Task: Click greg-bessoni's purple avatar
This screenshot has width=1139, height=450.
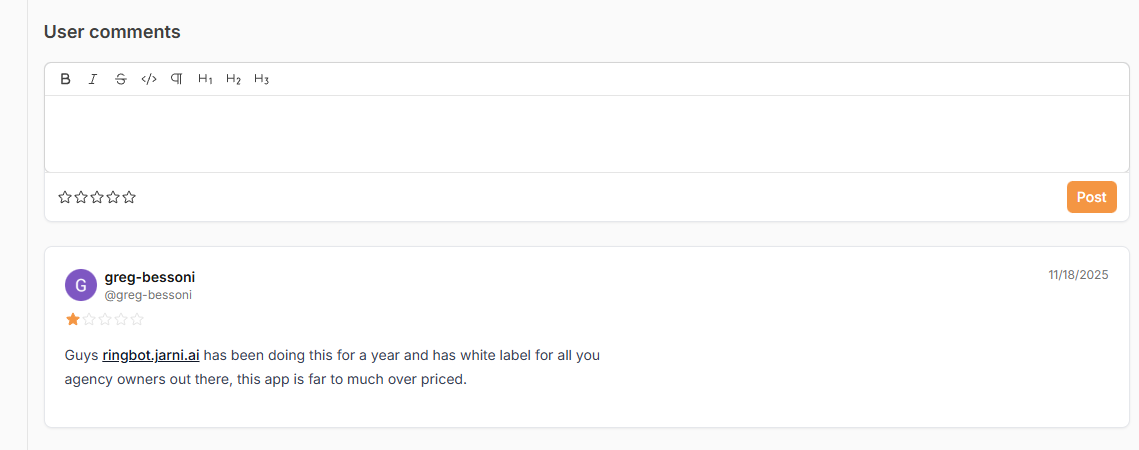Action: [81, 285]
